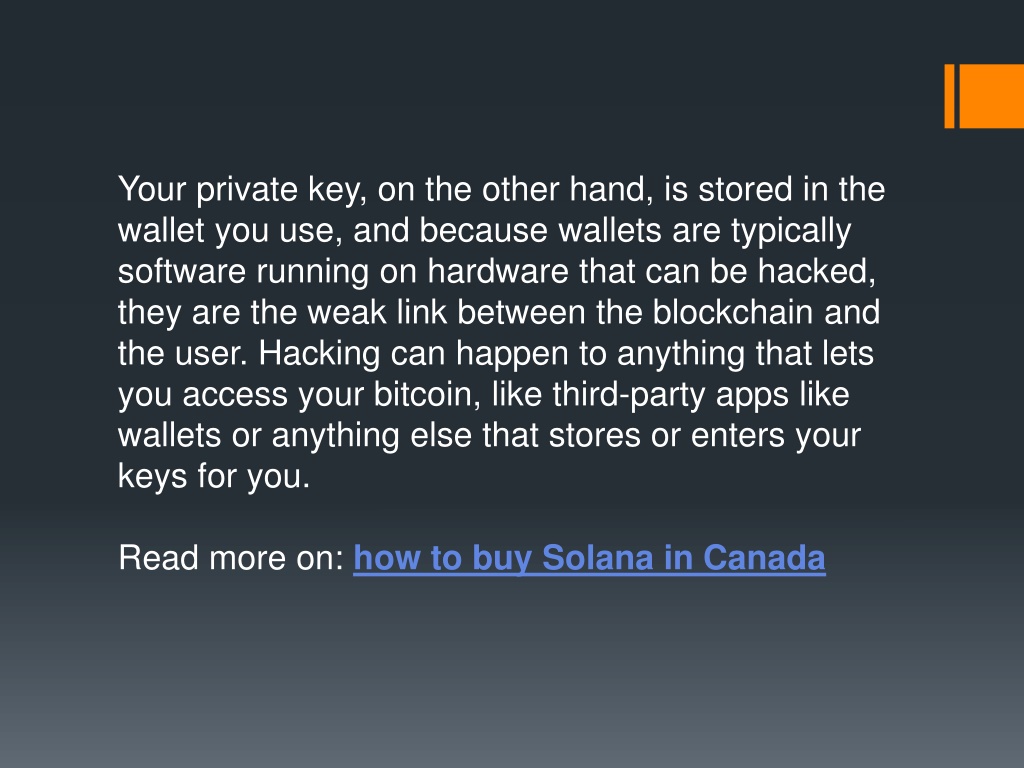1024x768 pixels.
Task: Click the word 'hacked,' in the paragraph
Action: 817,271
